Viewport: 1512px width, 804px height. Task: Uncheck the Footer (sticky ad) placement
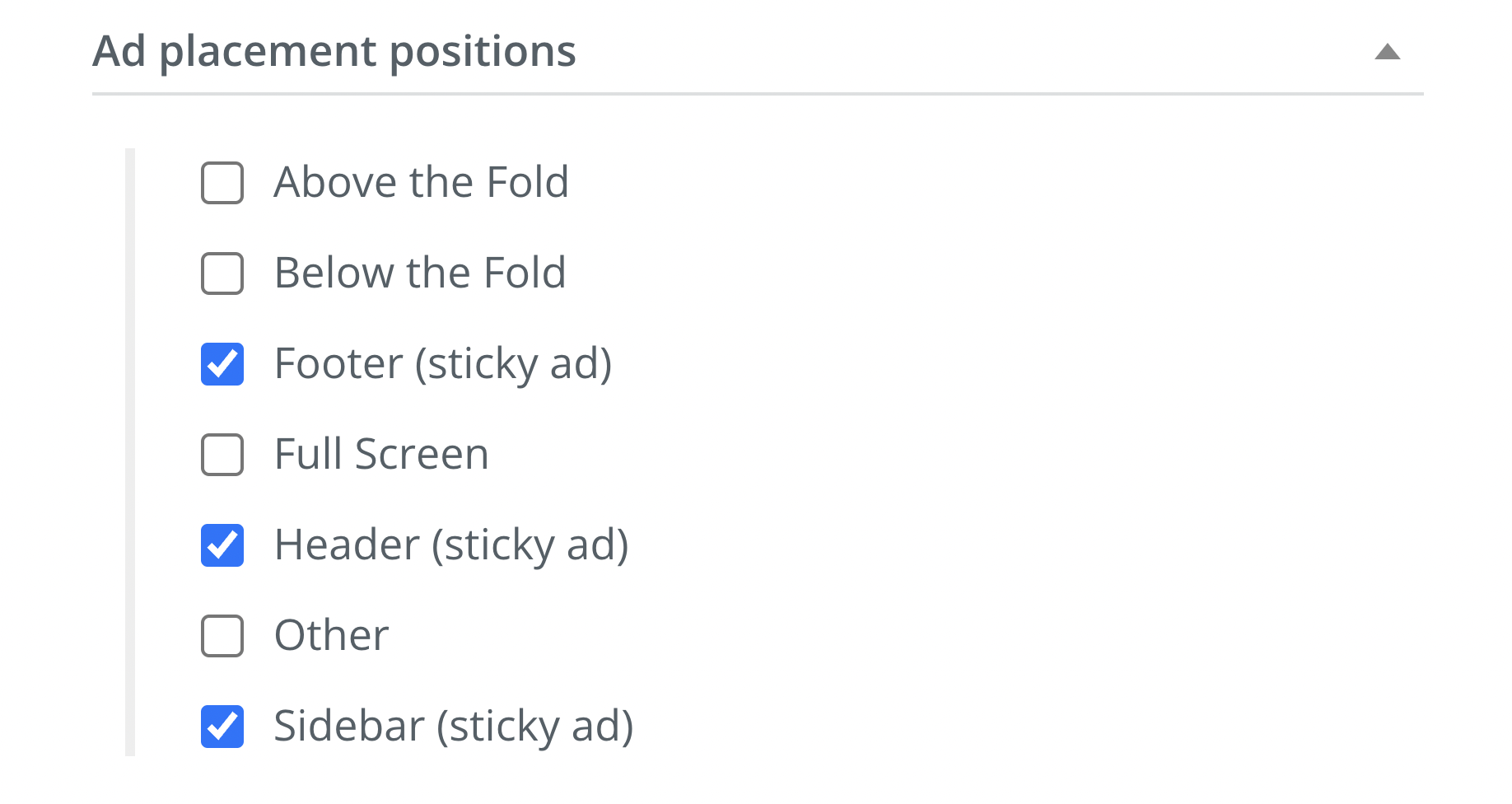click(222, 363)
